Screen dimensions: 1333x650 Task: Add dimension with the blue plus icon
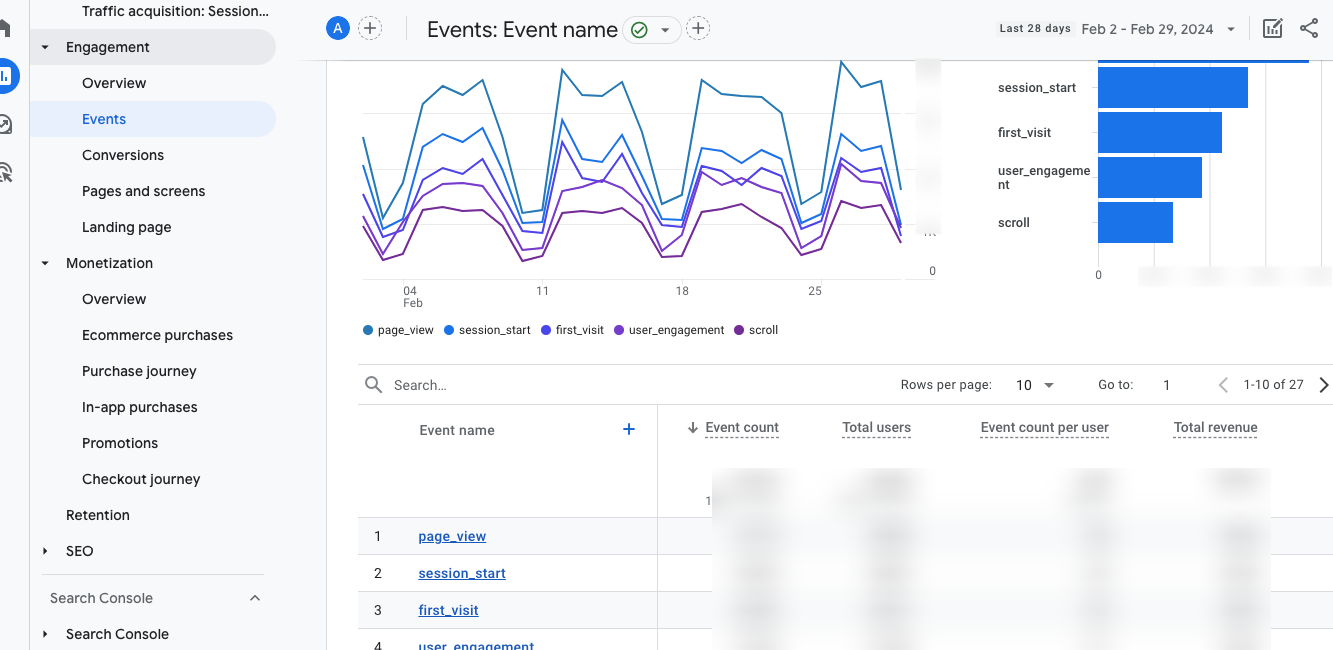click(x=629, y=429)
